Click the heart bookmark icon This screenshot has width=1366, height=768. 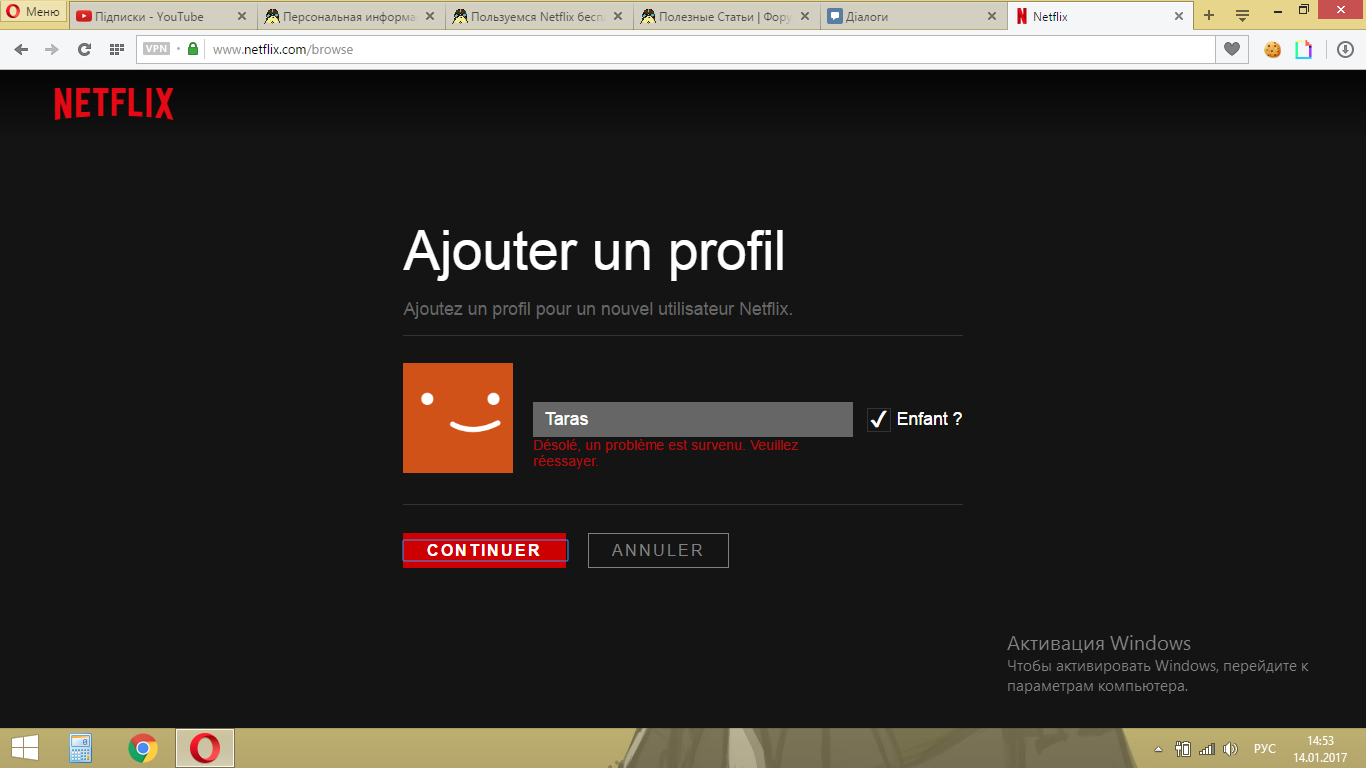pyautogui.click(x=1232, y=49)
